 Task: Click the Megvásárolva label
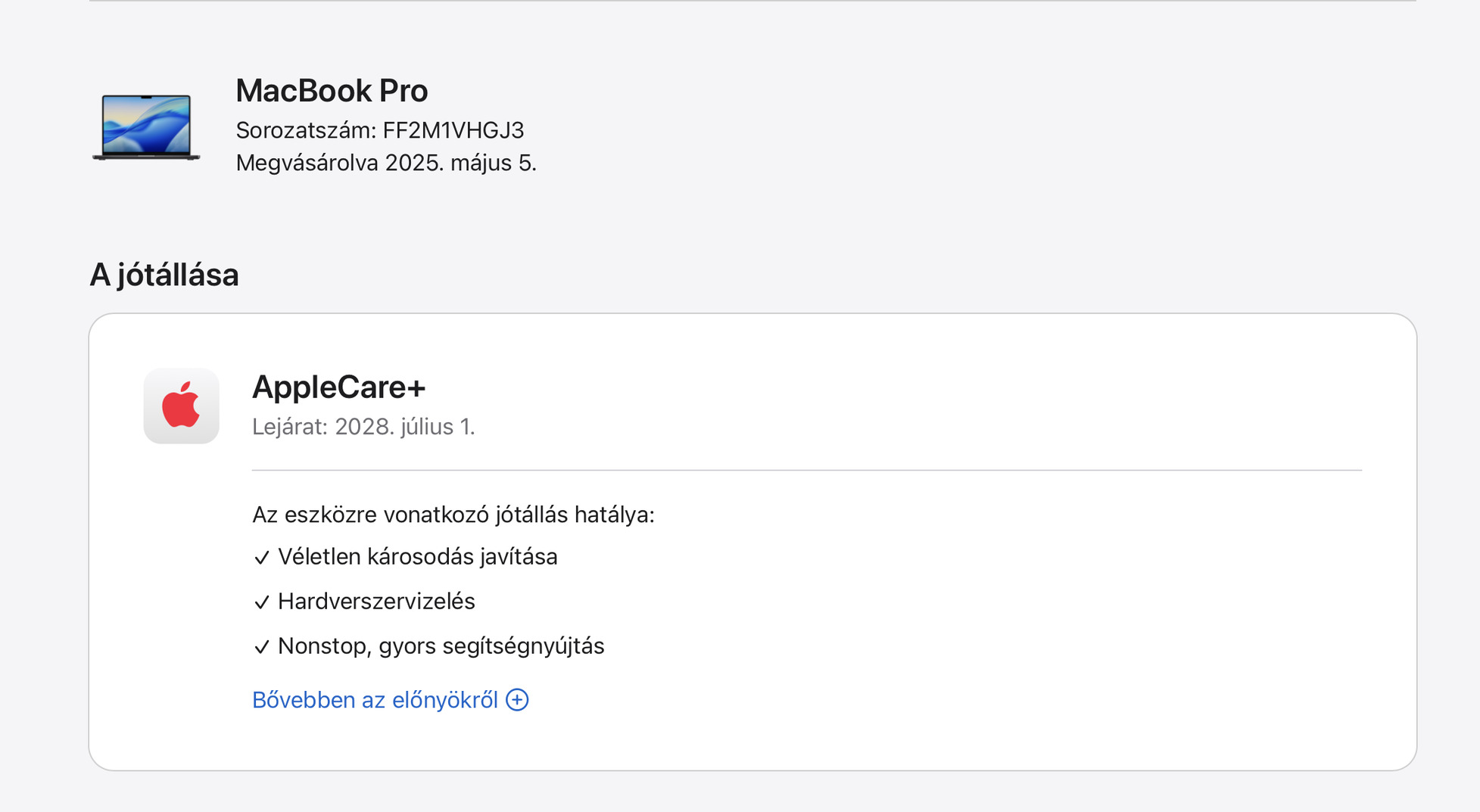point(307,163)
